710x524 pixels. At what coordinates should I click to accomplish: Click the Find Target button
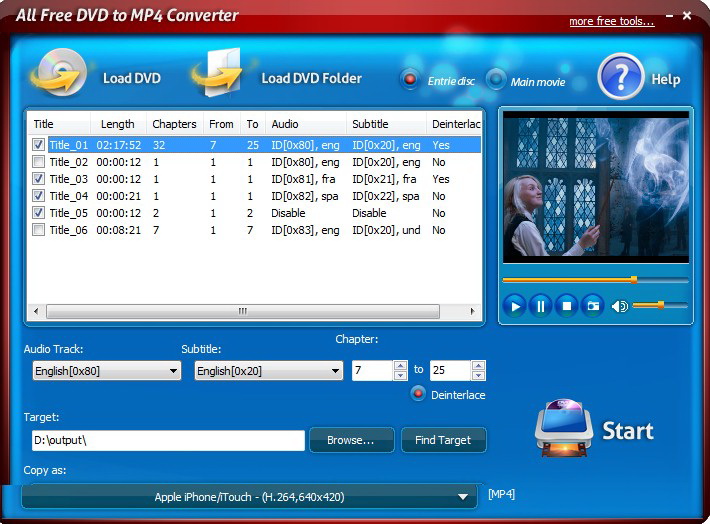click(443, 440)
